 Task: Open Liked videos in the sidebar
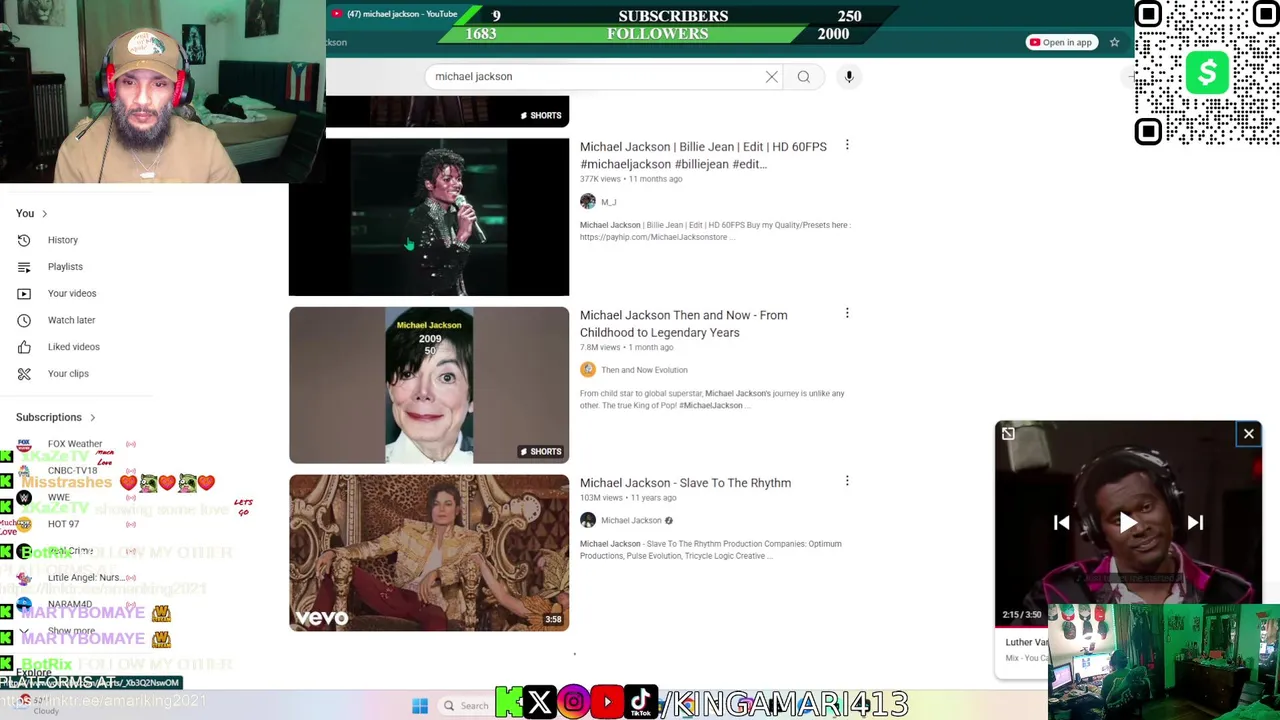73,347
